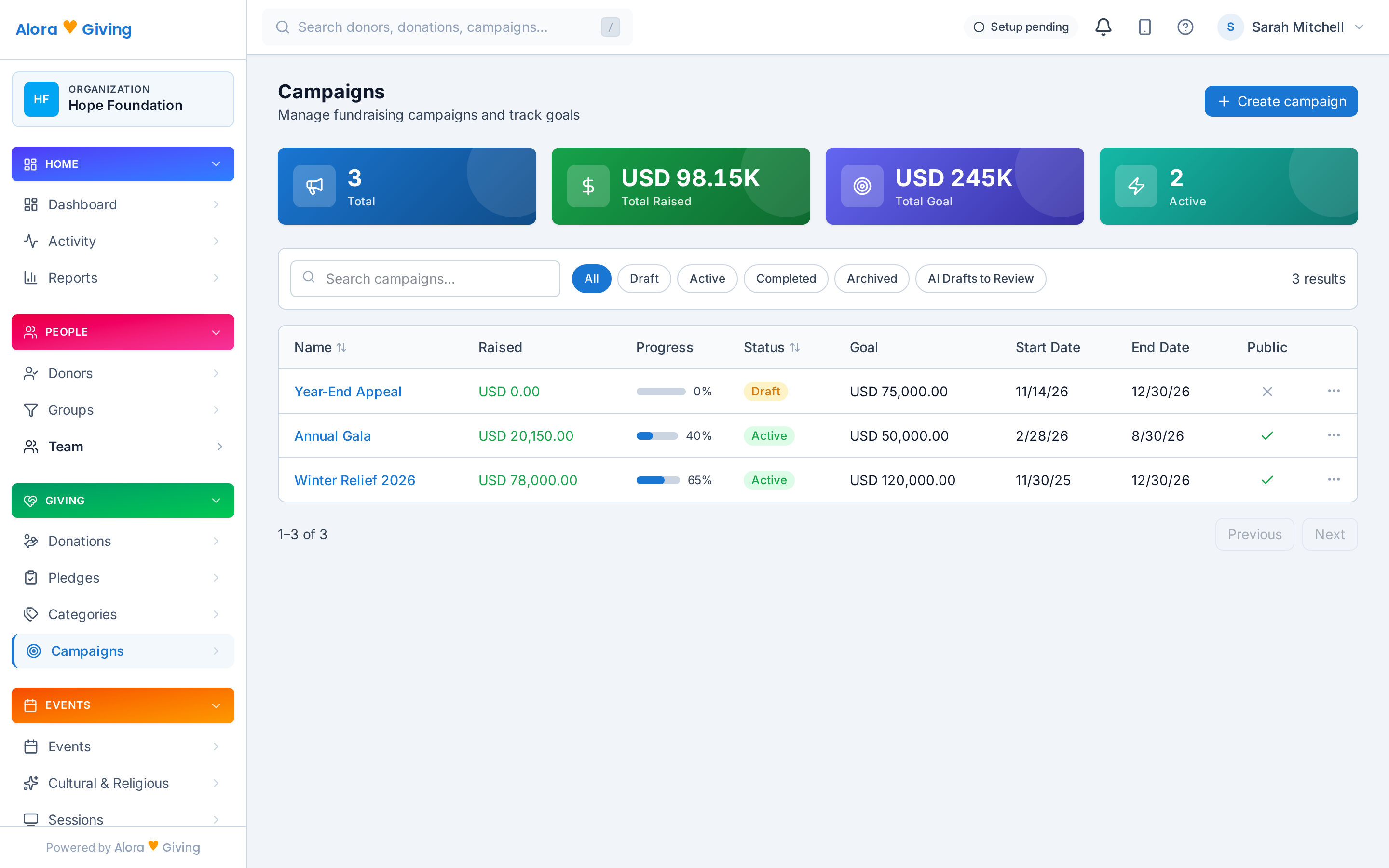
Task: Click the megaphone icon on Total card
Action: 314,186
